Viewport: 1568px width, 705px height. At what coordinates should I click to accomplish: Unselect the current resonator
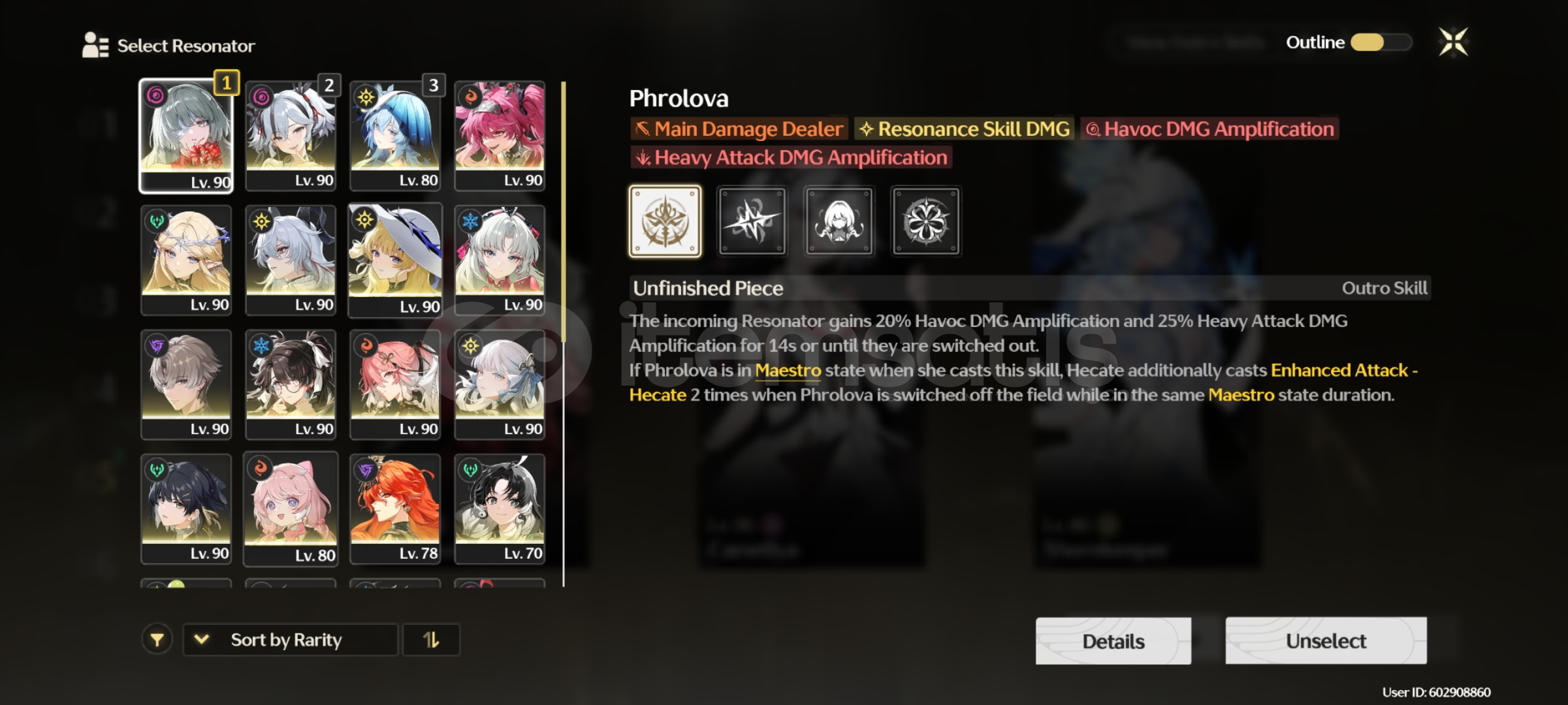tap(1326, 640)
